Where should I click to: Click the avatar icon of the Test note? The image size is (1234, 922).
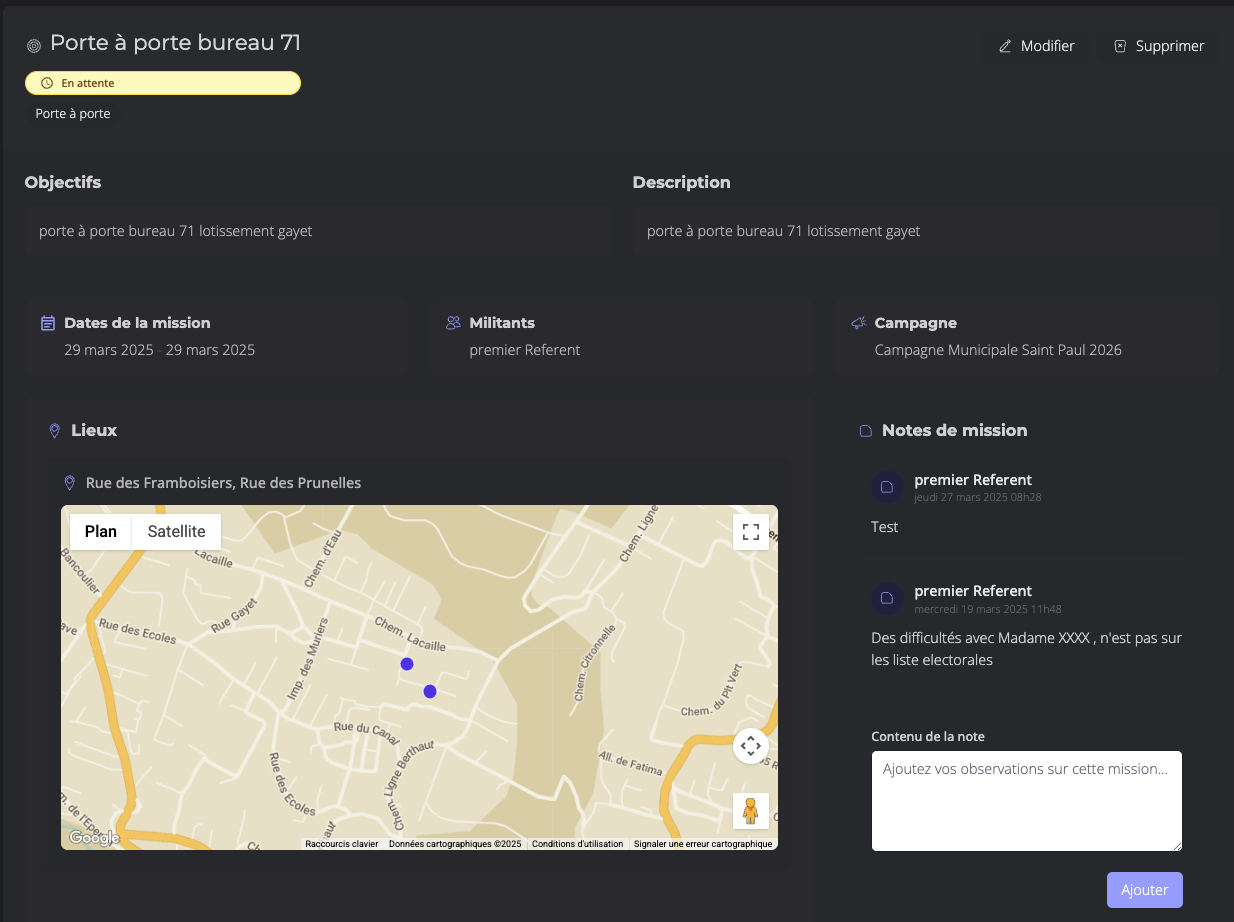(887, 487)
